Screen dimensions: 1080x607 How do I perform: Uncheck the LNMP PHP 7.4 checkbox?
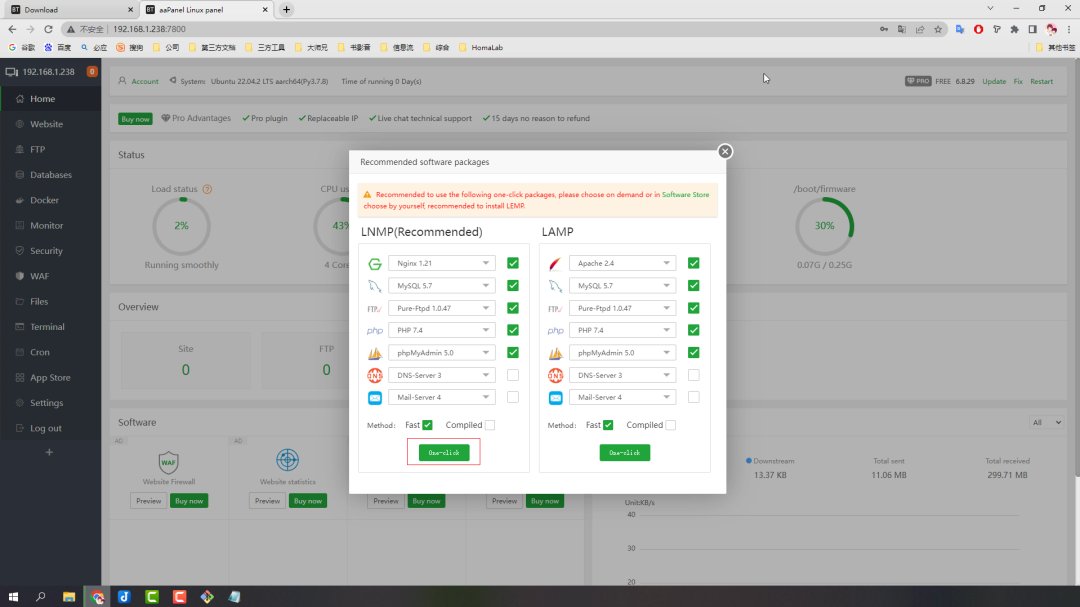pyautogui.click(x=512, y=330)
